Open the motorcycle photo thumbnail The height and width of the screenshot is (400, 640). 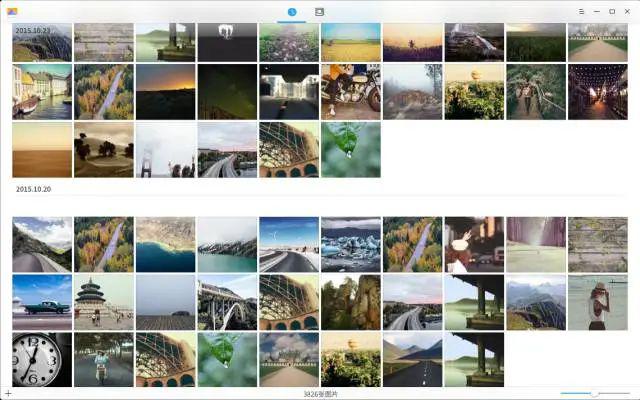351,92
